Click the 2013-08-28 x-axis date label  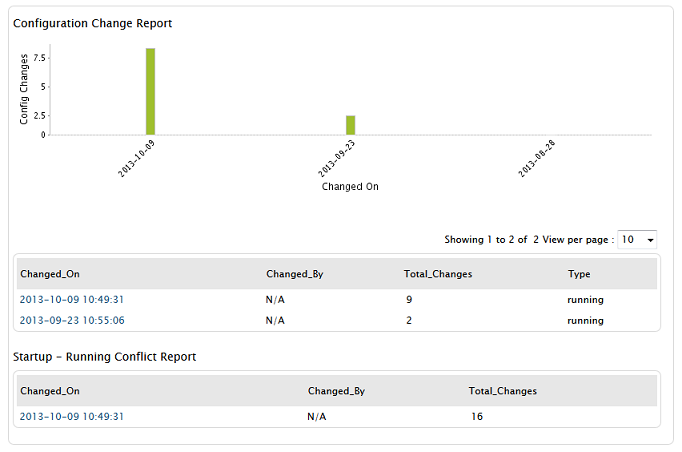click(x=537, y=158)
